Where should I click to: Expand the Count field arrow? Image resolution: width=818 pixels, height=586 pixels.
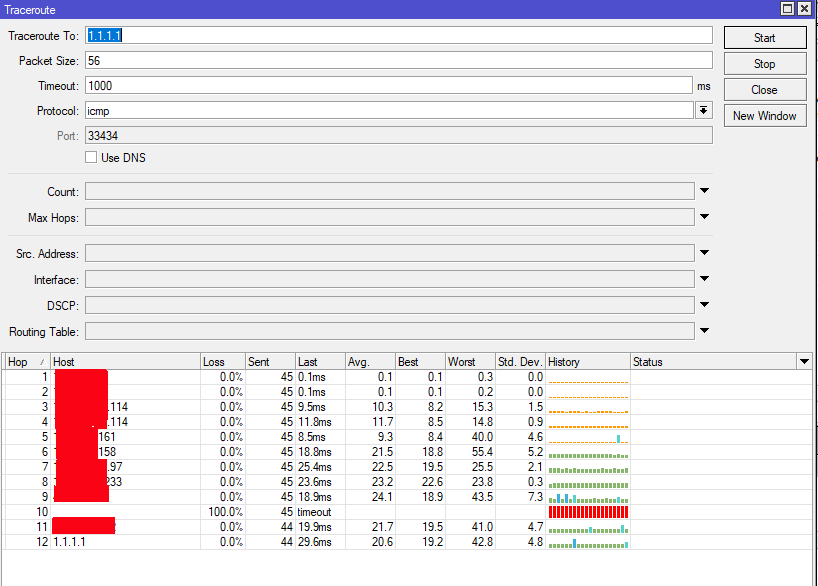pos(704,190)
